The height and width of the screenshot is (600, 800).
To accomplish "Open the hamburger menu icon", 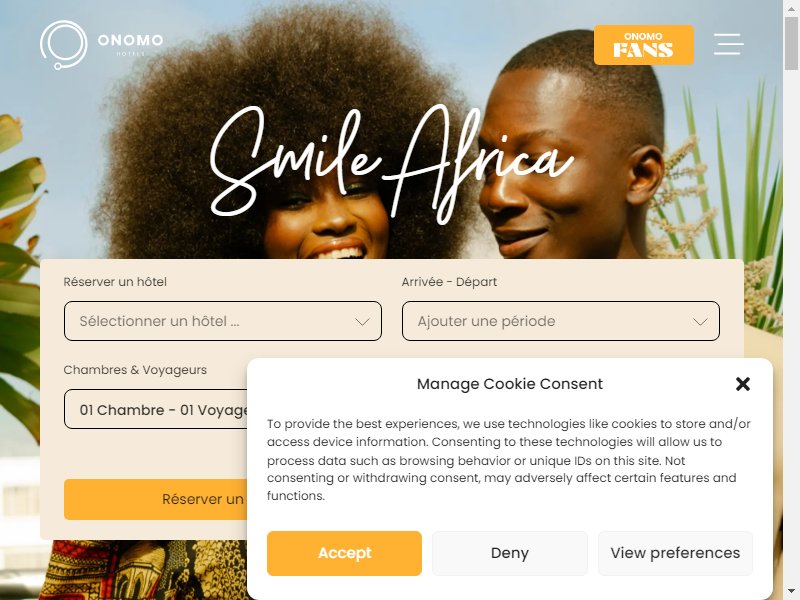I will click(728, 44).
